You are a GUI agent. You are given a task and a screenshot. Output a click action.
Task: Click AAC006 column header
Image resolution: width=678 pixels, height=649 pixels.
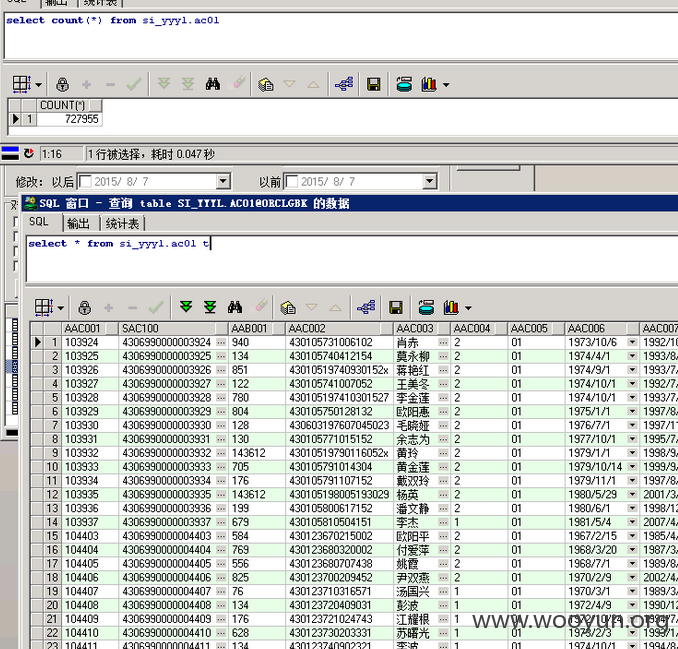tap(601, 328)
